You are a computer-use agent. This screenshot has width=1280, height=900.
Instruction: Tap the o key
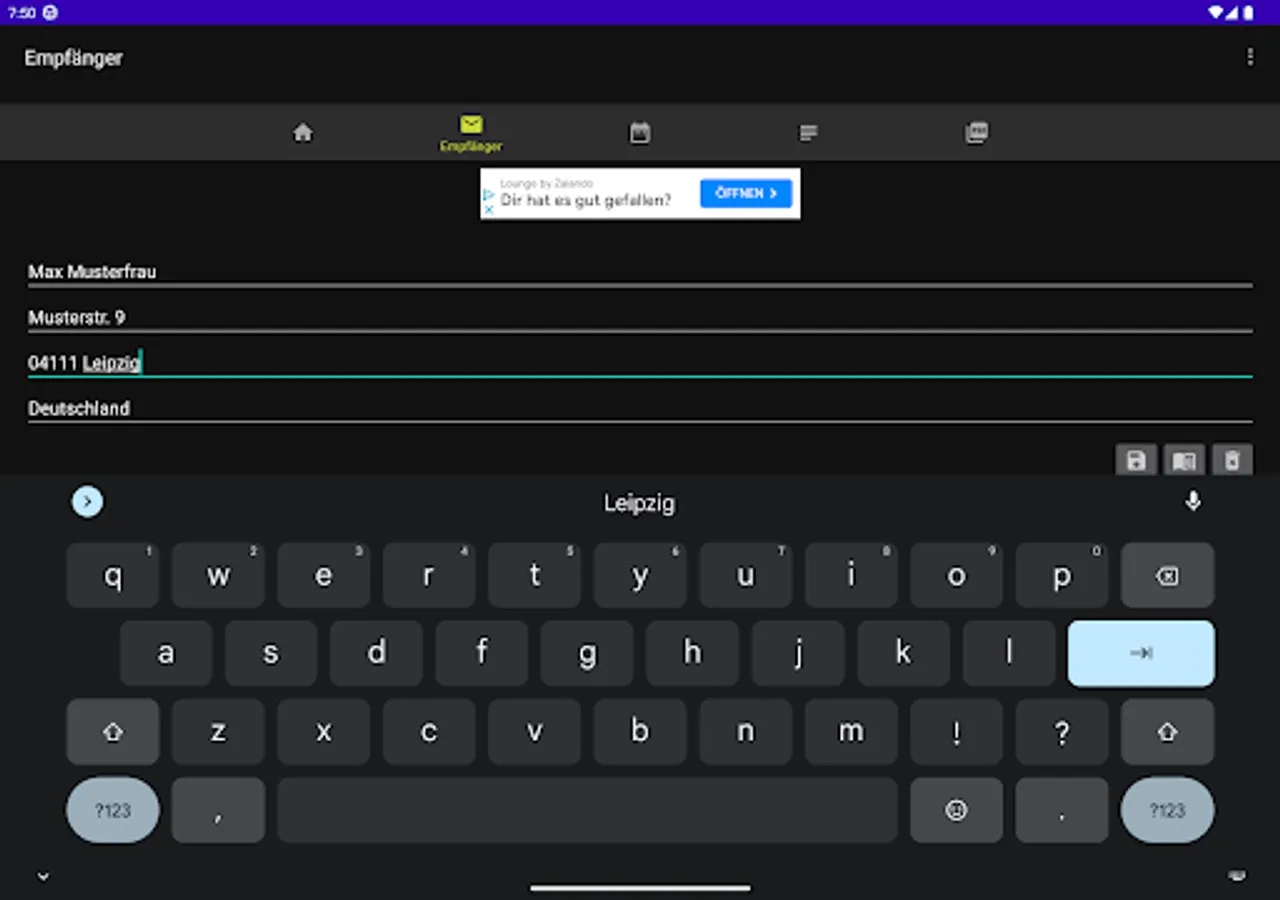[957, 576]
